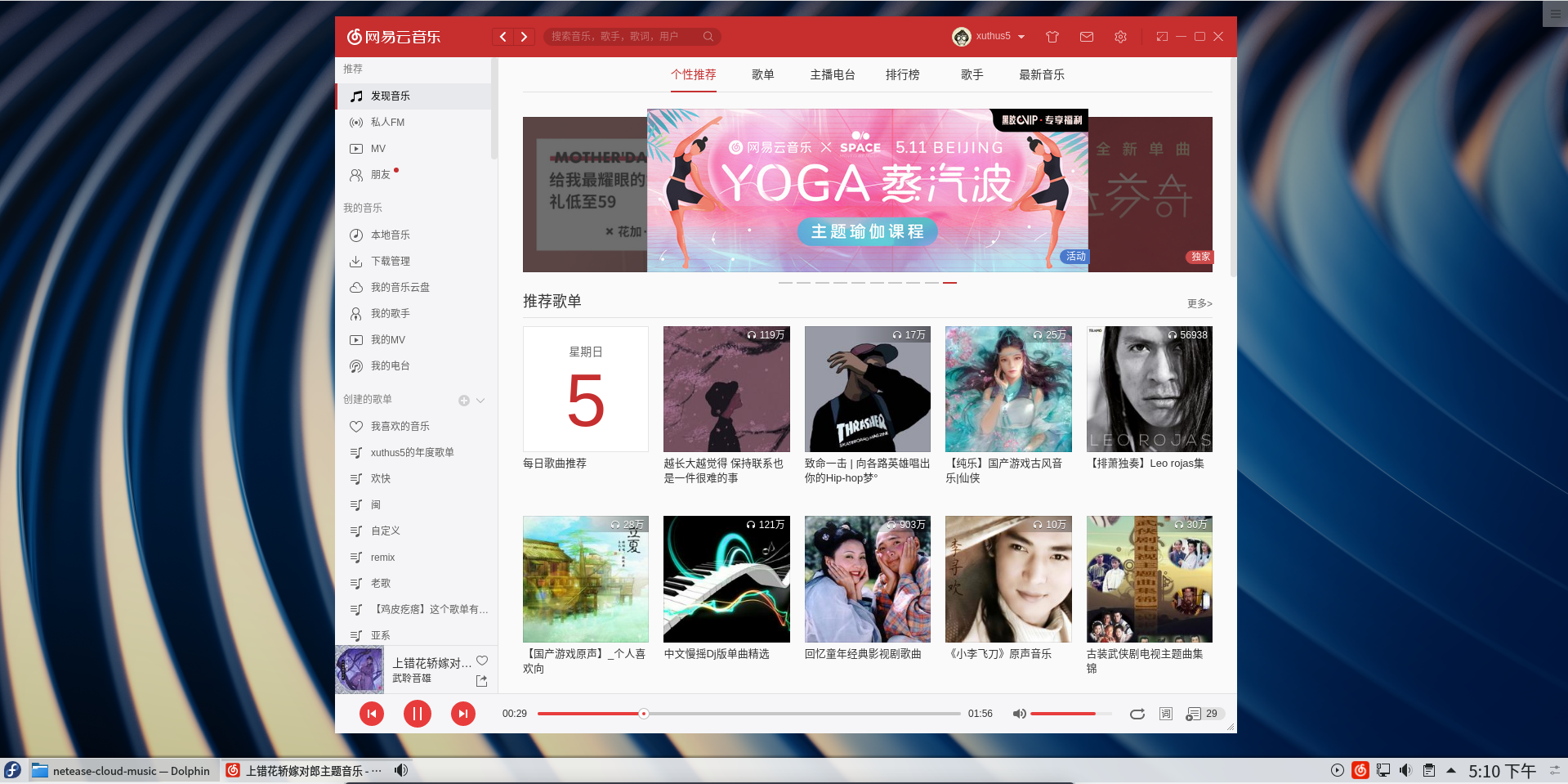Click the taskbar volume speaker tray icon
Screen dimensions: 1568x784
pos(1405,770)
